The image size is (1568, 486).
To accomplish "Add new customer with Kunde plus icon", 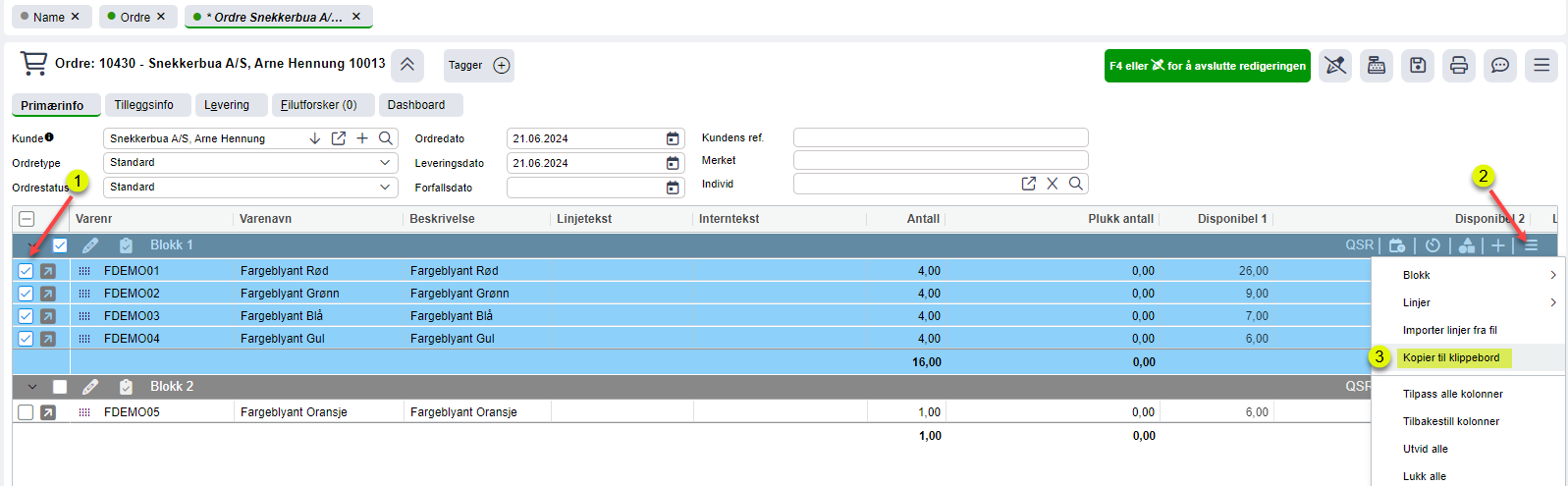I will pos(362,138).
